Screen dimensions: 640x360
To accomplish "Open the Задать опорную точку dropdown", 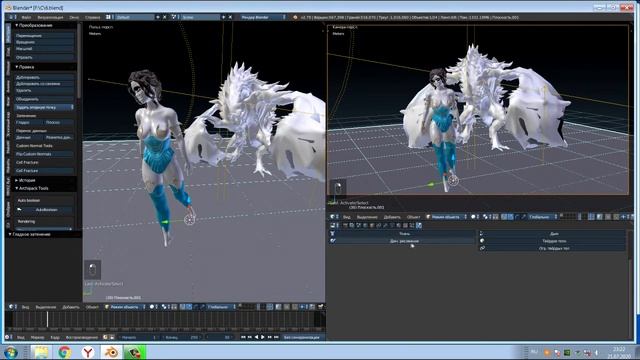I will coord(44,107).
